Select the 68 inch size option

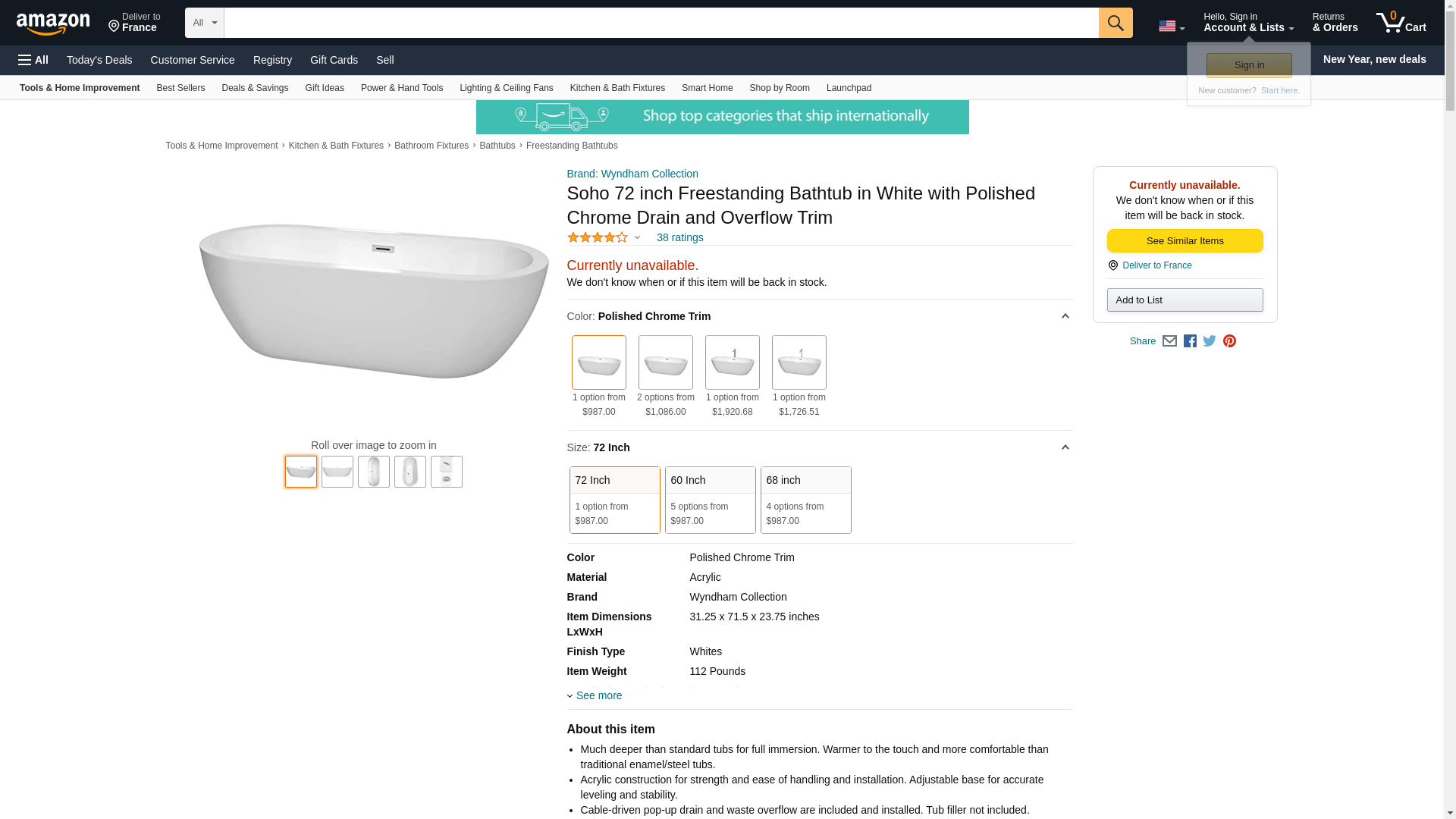click(x=805, y=500)
